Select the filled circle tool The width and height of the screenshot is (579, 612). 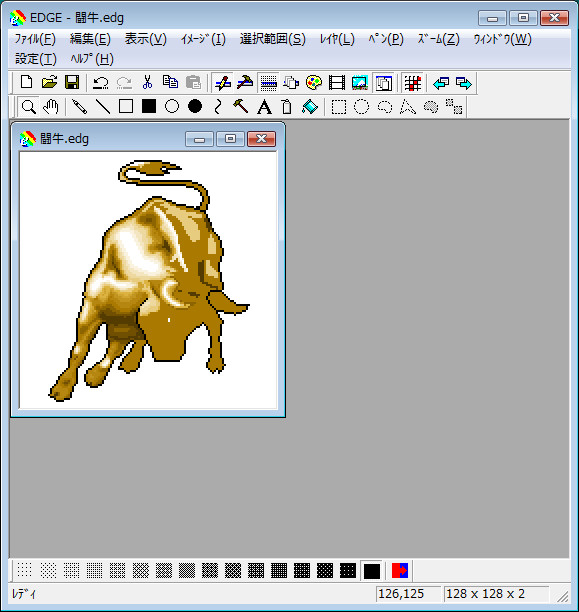pyautogui.click(x=195, y=106)
